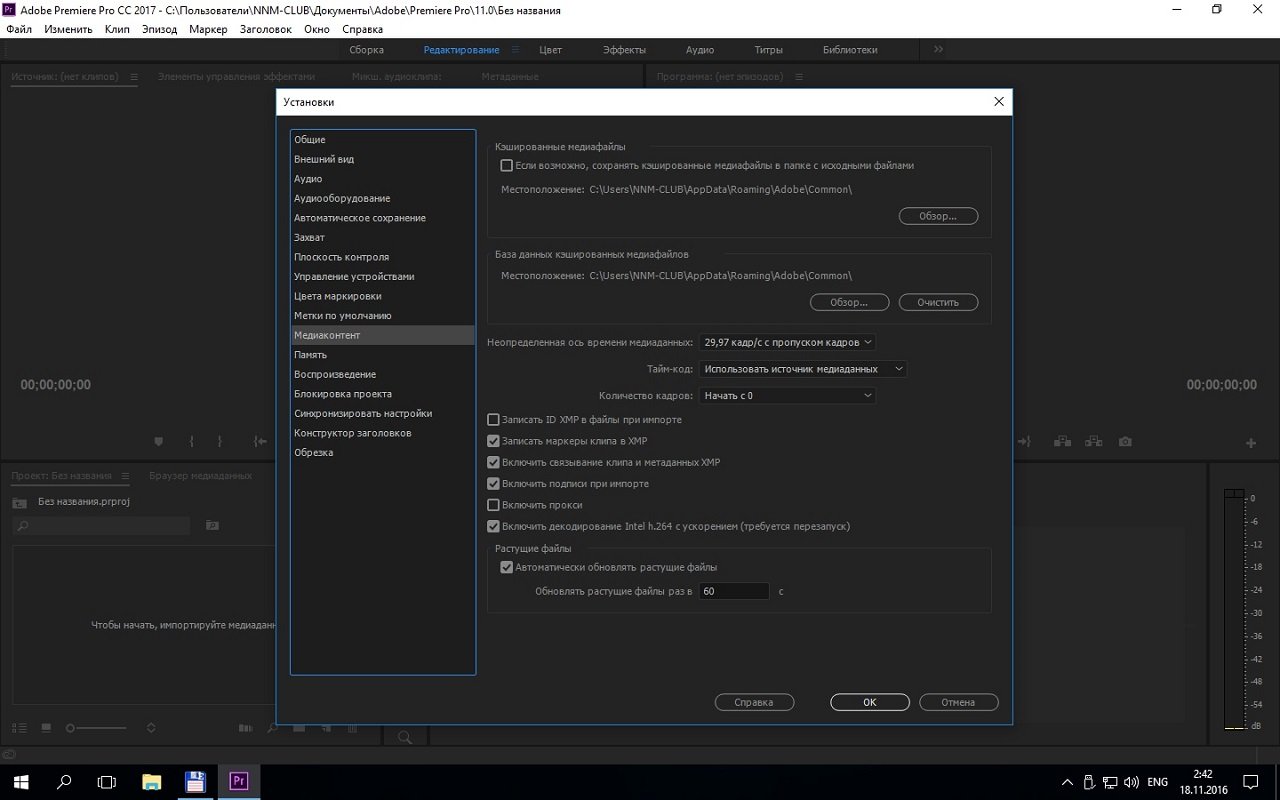Click the Extract button in Program monitor
The height and width of the screenshot is (800, 1280).
point(1093,442)
